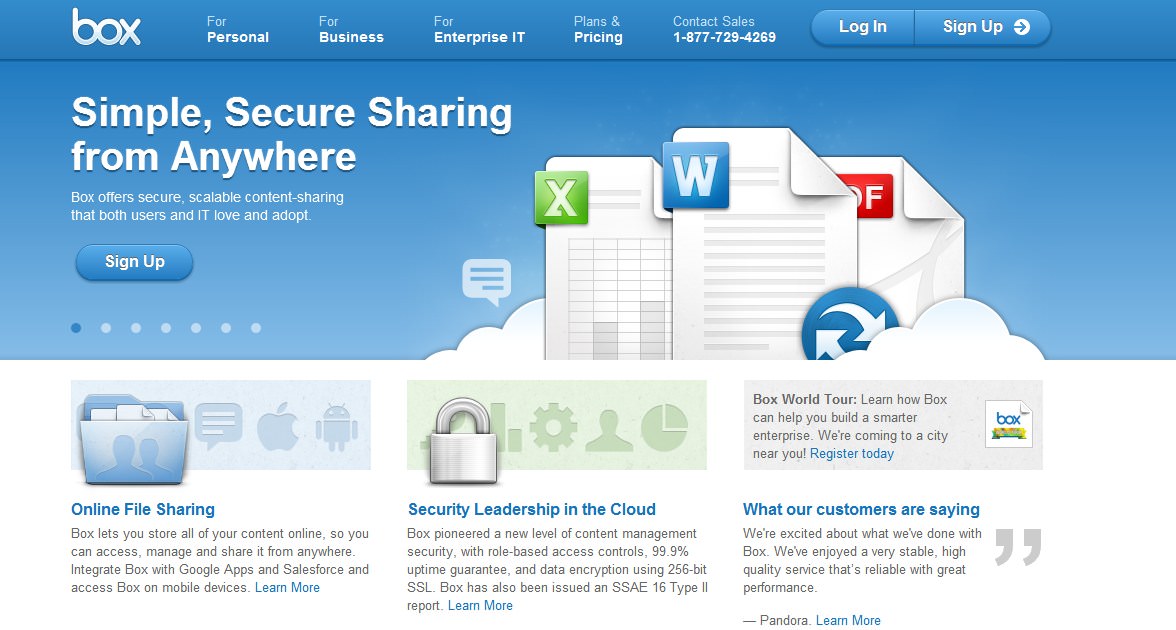Click the Box logo in header
Viewport: 1176px width, 630px height.
106,27
